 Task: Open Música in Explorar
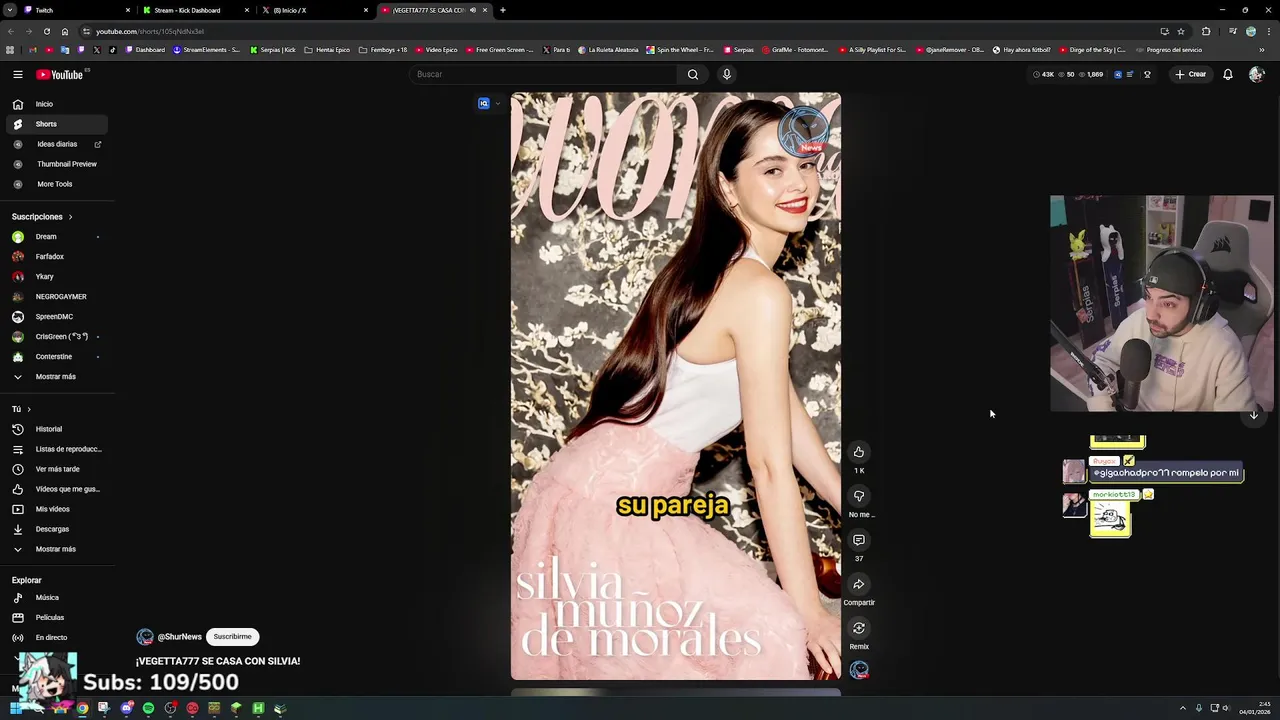pos(58,598)
